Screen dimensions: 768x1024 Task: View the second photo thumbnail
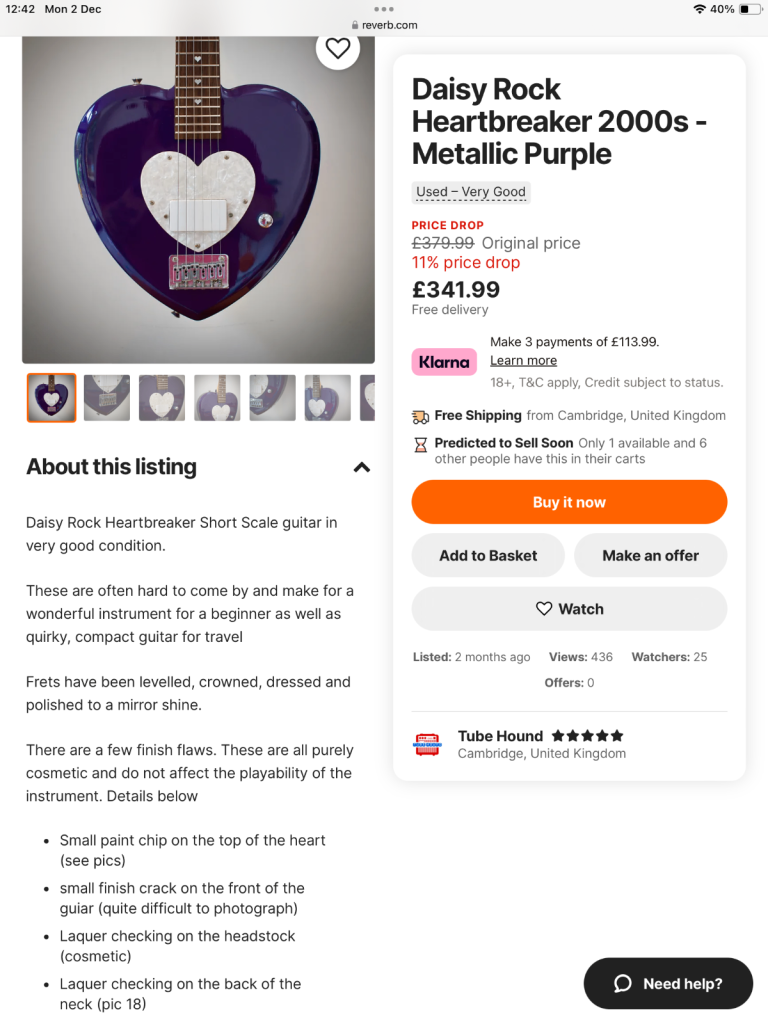[107, 398]
